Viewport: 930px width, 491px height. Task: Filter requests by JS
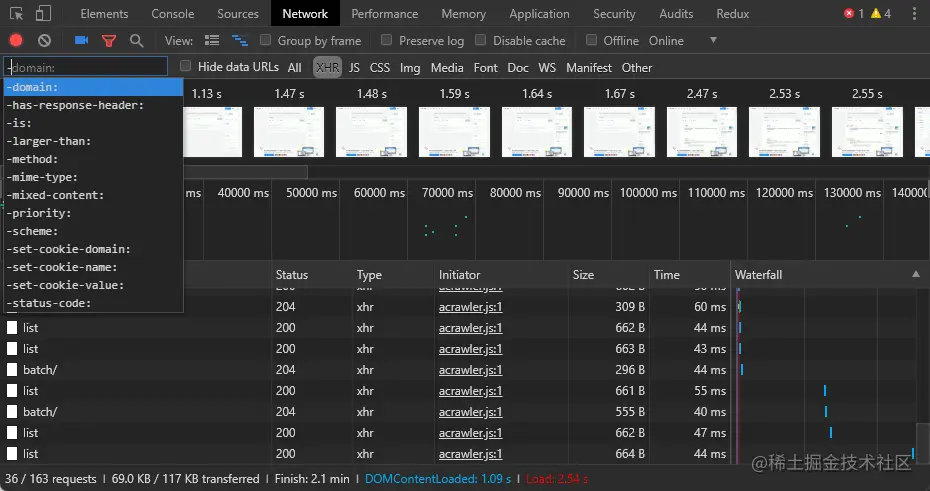[354, 68]
